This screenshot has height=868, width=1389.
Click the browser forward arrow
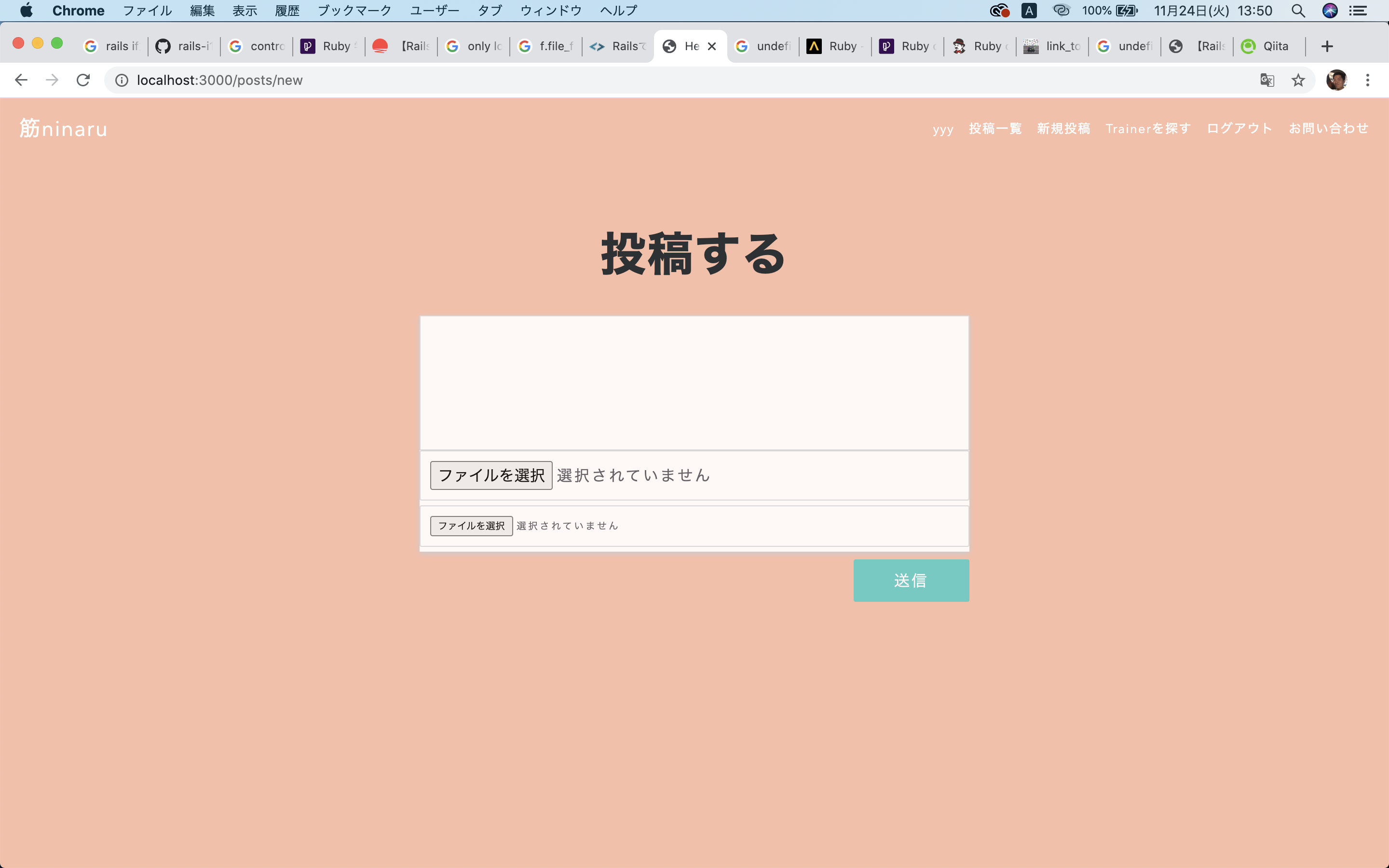point(52,80)
